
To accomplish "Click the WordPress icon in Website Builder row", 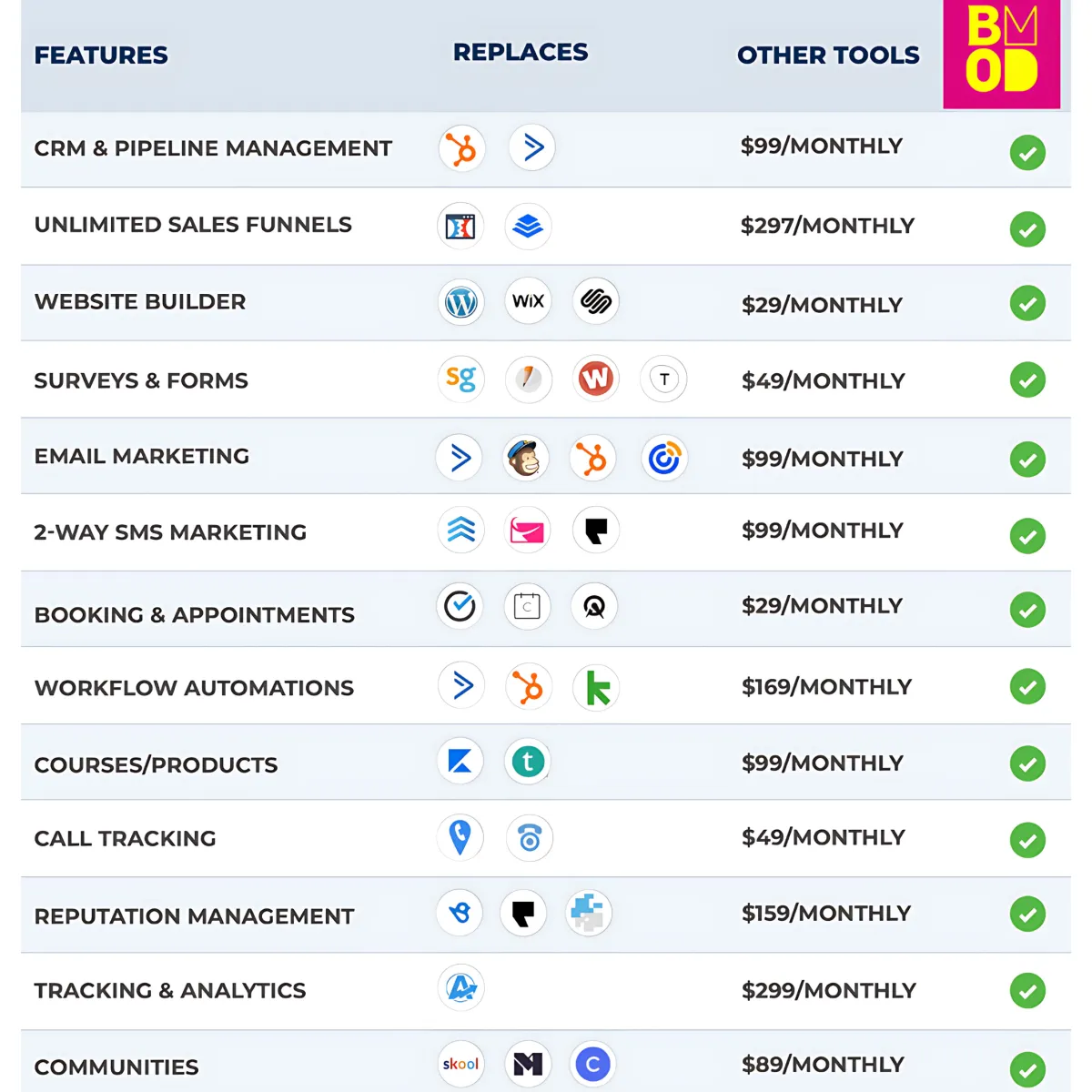I will (461, 302).
